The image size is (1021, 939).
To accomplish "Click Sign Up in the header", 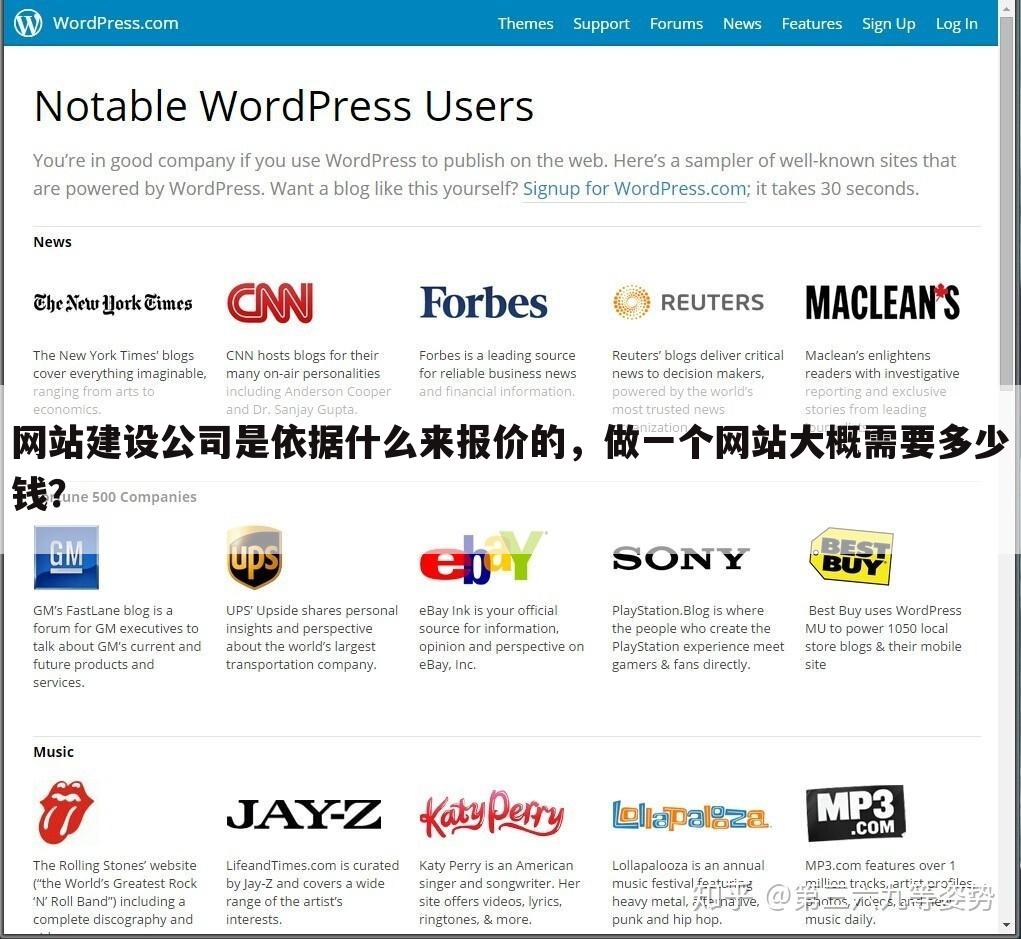I will (888, 24).
